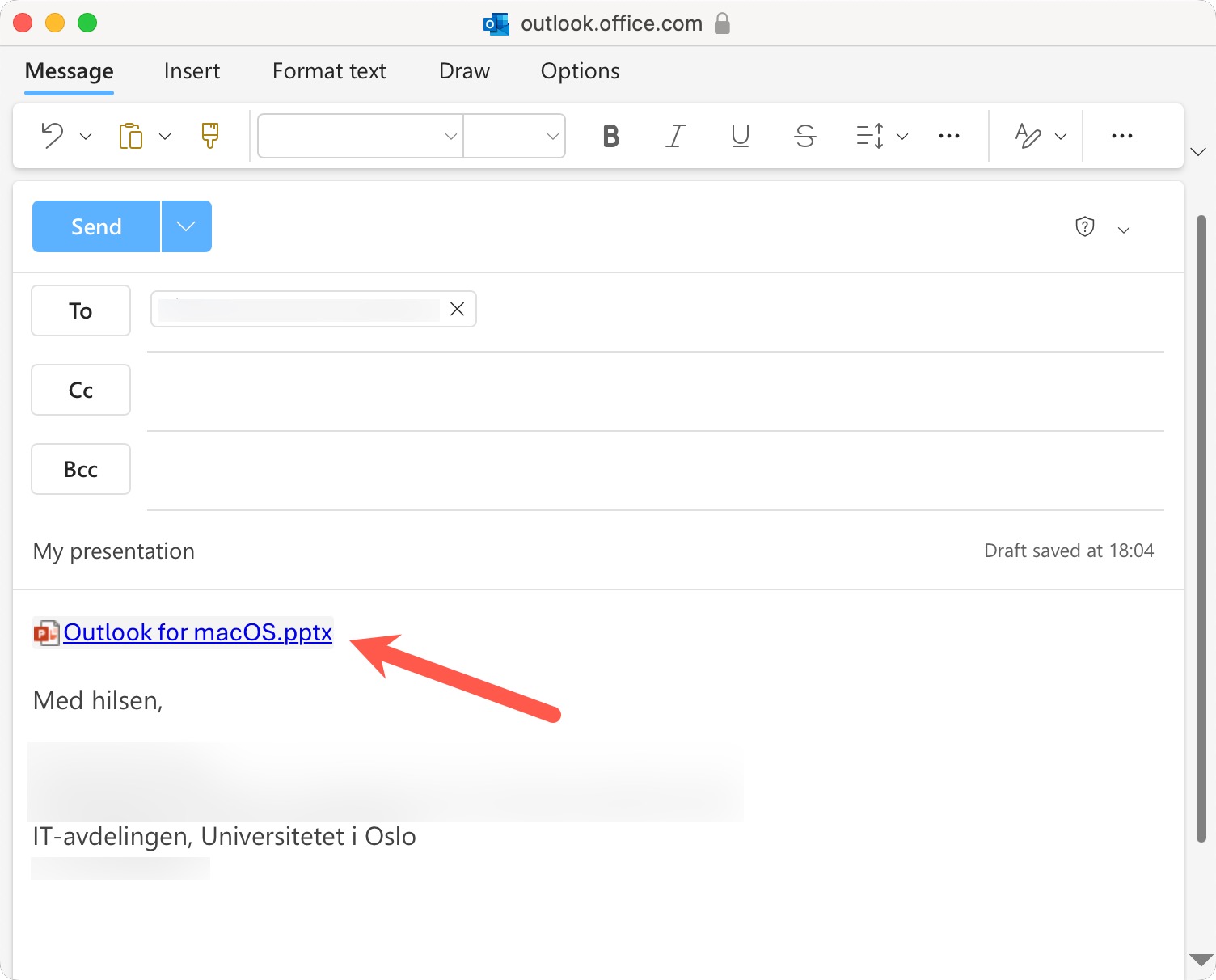
Task: Click into the Bcc recipients field
Action: click(x=655, y=469)
